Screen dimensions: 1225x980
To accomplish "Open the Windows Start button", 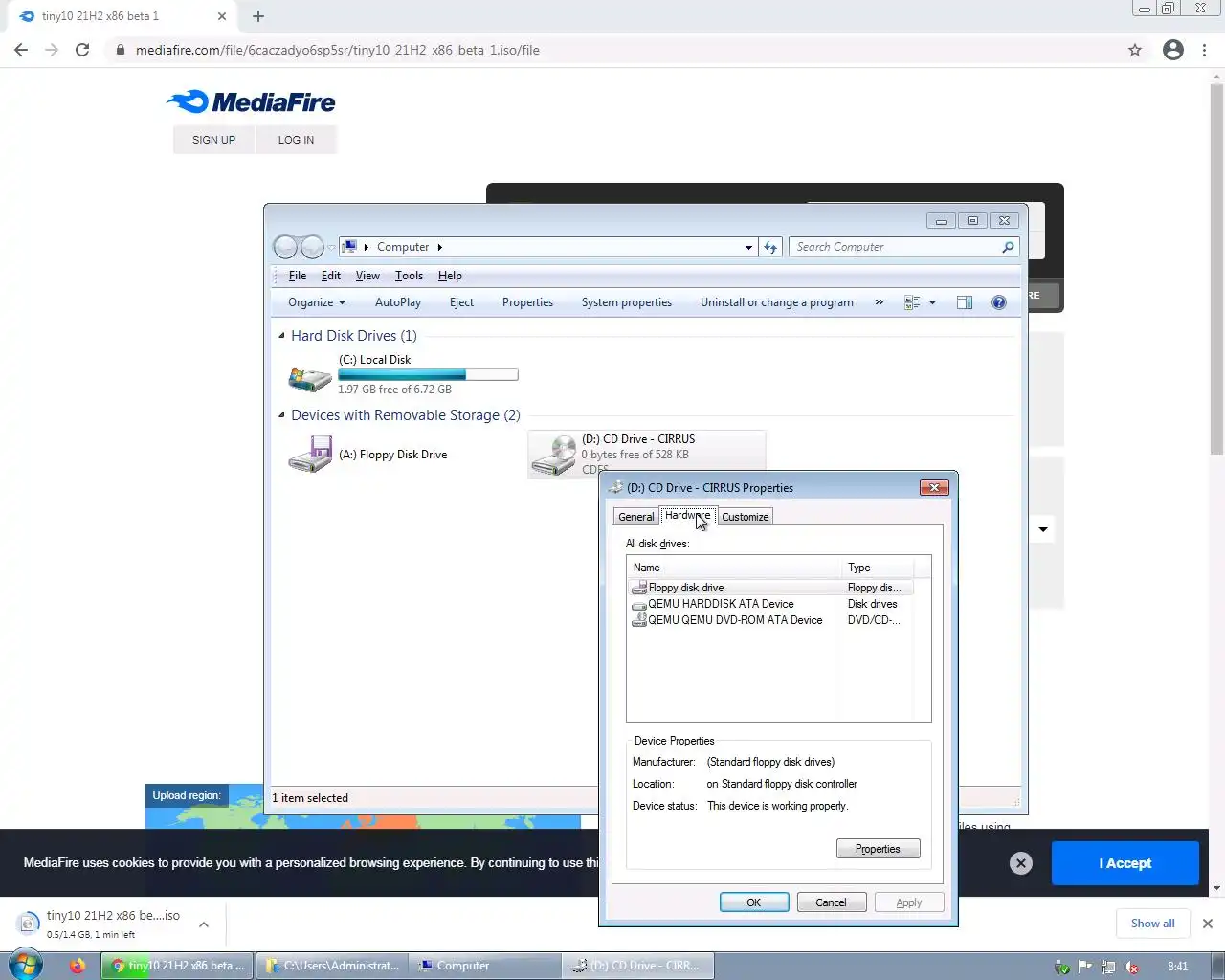I will 26,965.
